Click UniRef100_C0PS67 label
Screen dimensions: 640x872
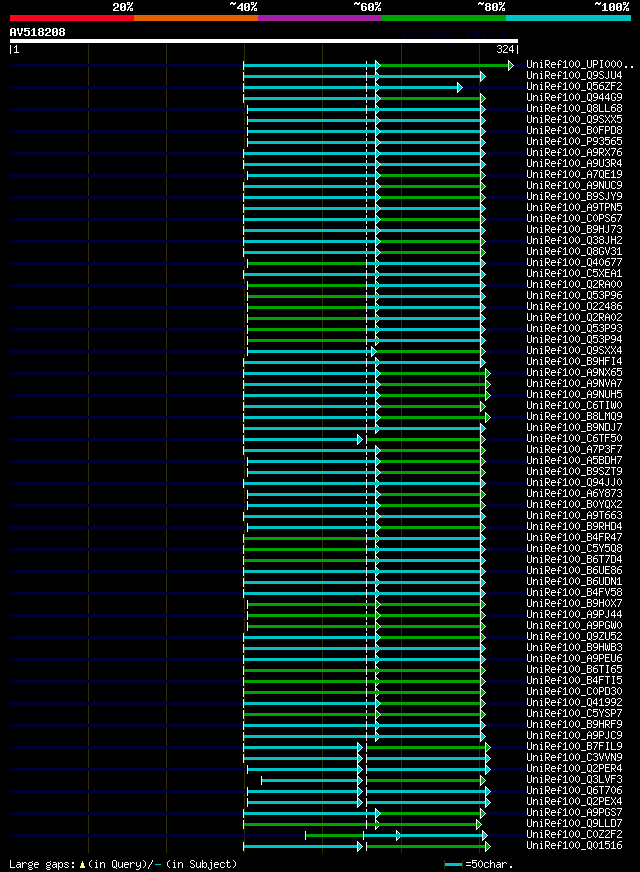574,219
